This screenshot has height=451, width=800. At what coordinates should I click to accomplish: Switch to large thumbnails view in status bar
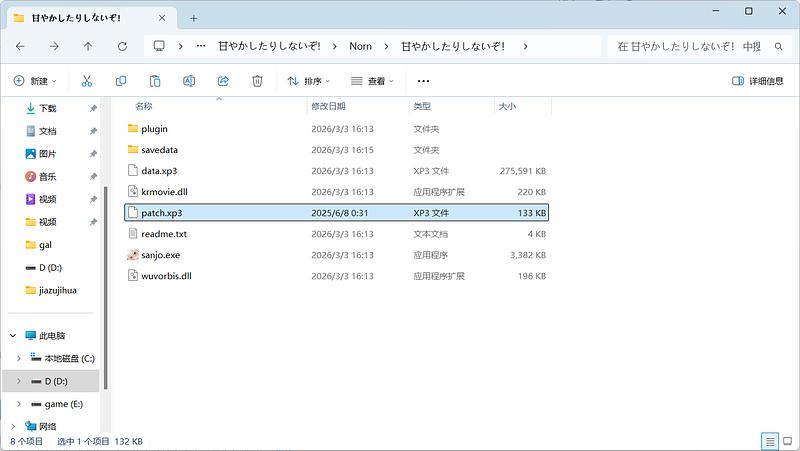point(787,440)
